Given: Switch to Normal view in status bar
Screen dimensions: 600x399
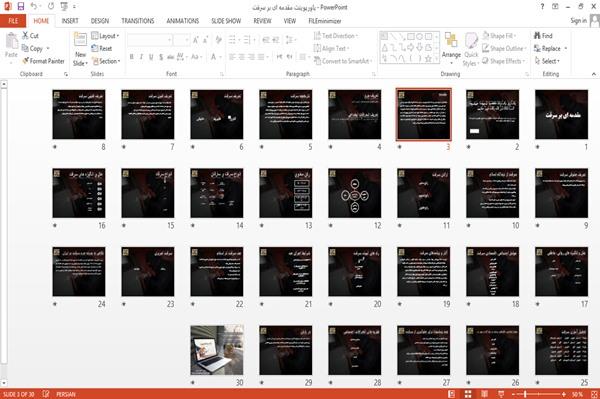Looking at the screenshot, I should coord(452,394).
